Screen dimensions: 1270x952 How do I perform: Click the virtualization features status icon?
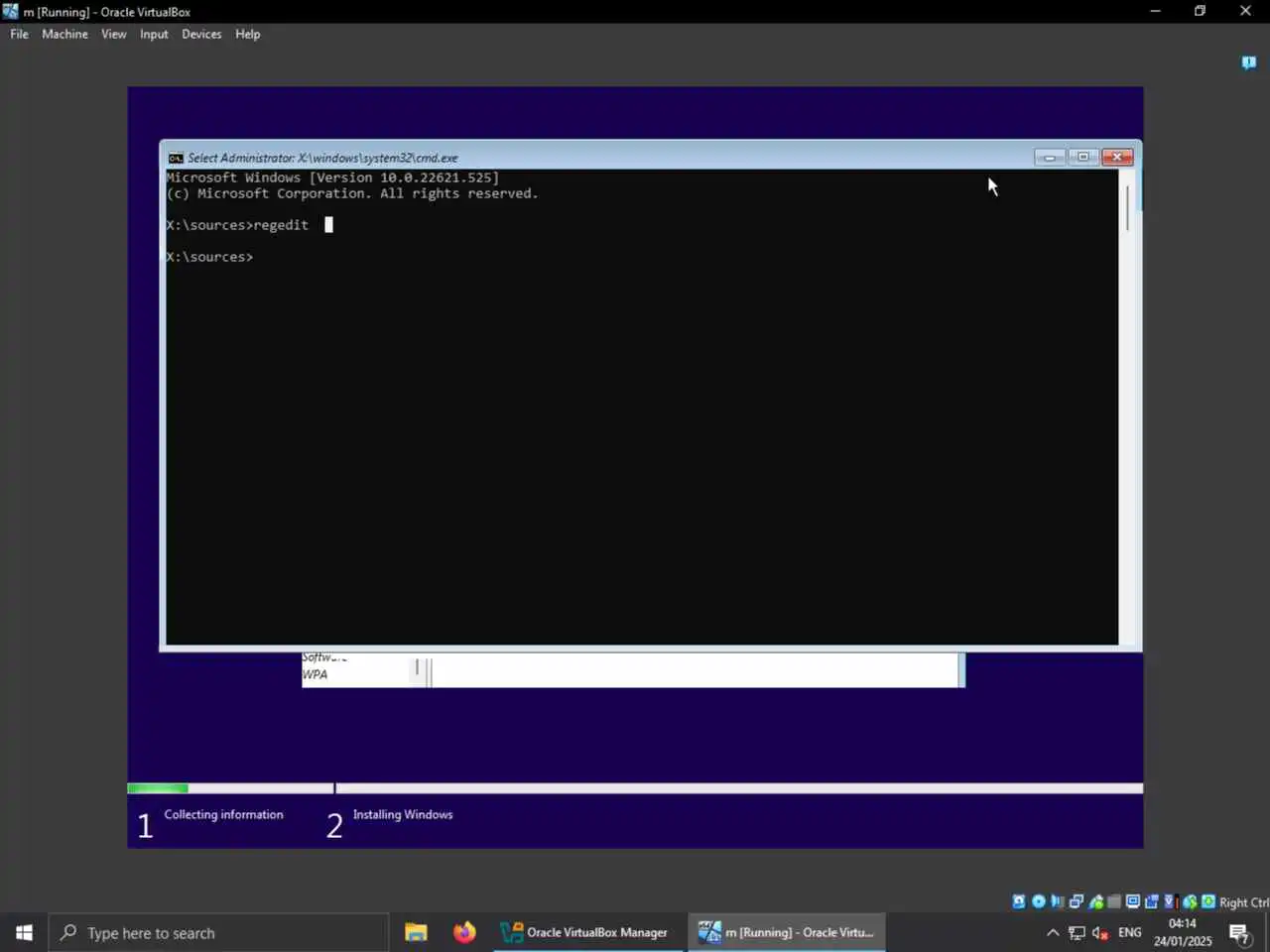point(1171,901)
